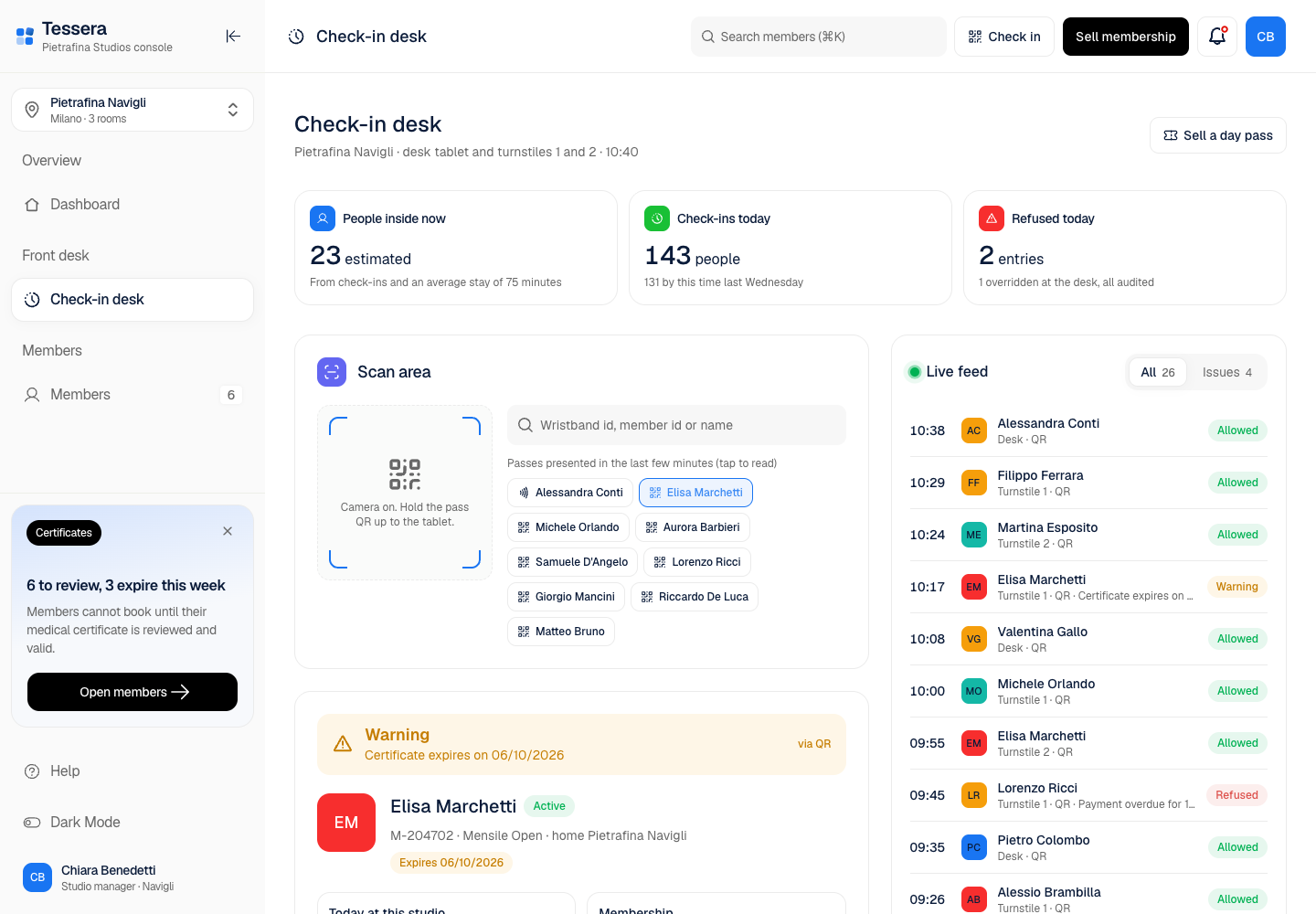Open the Pietrafina Navigli location switcher

133,110
